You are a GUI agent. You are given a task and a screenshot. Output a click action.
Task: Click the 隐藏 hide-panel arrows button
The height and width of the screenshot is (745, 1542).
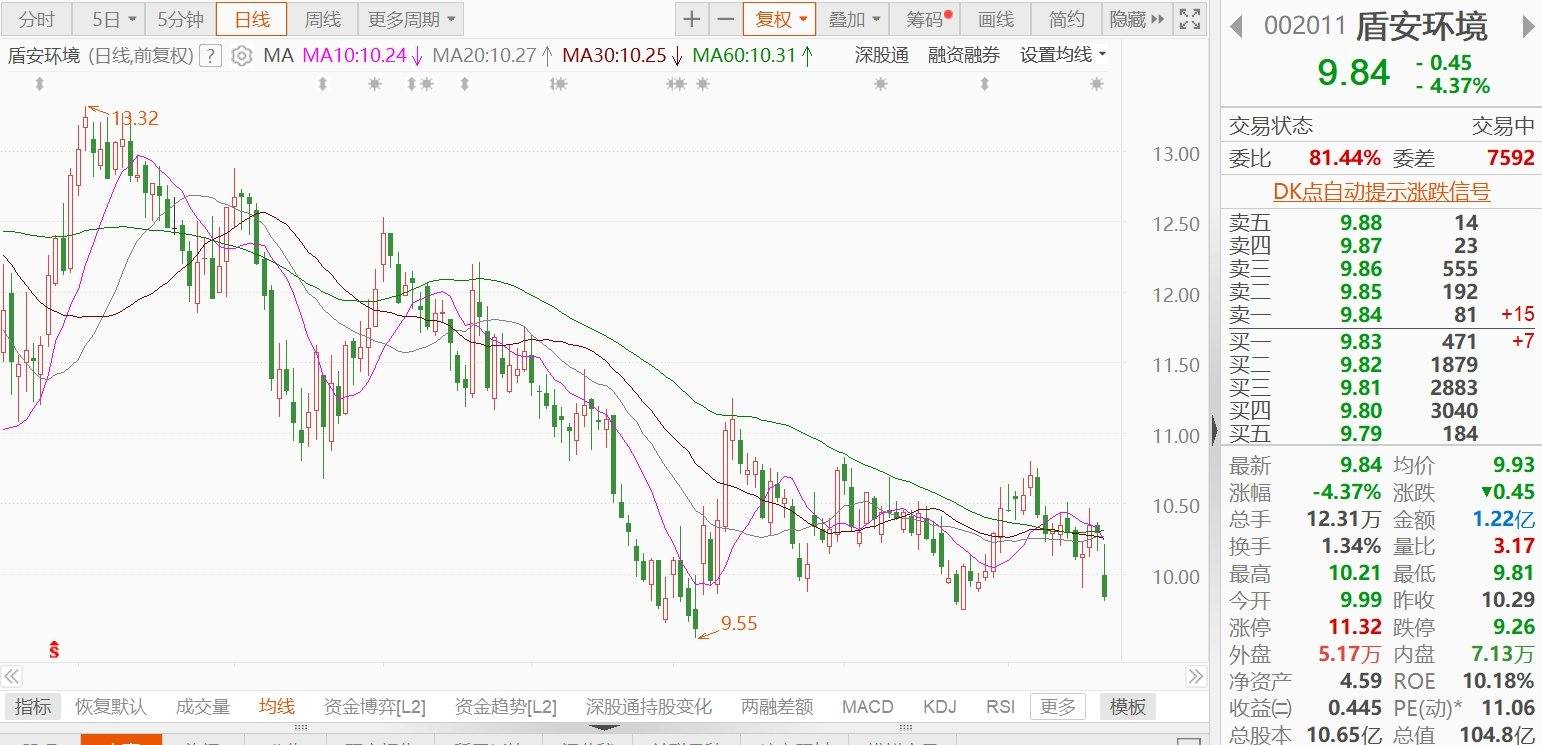[x=1137, y=19]
